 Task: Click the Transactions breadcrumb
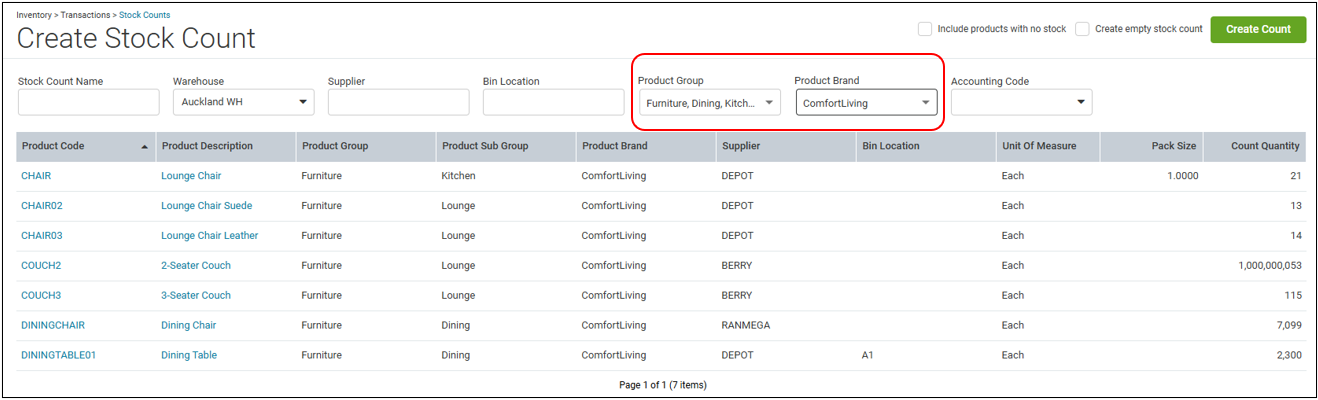coord(86,15)
